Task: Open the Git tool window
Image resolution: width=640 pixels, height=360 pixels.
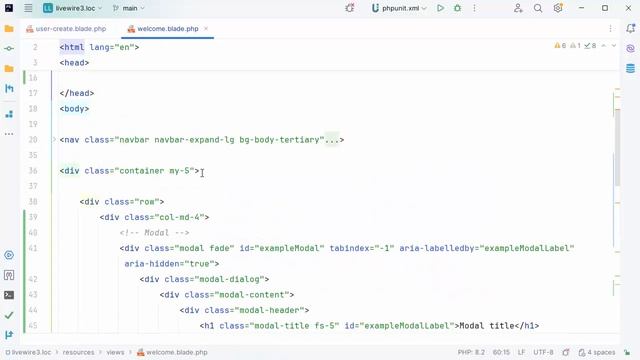Action: point(9,335)
